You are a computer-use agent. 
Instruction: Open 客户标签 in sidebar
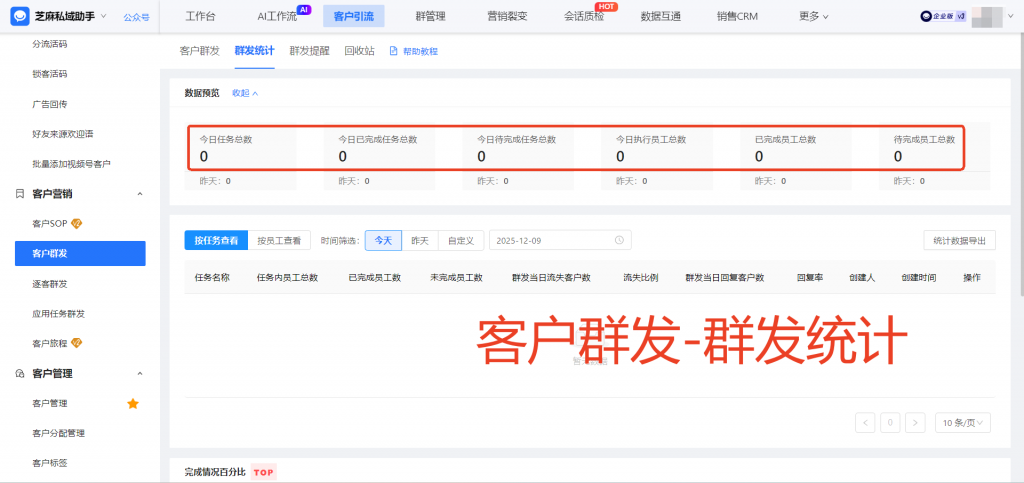point(50,463)
